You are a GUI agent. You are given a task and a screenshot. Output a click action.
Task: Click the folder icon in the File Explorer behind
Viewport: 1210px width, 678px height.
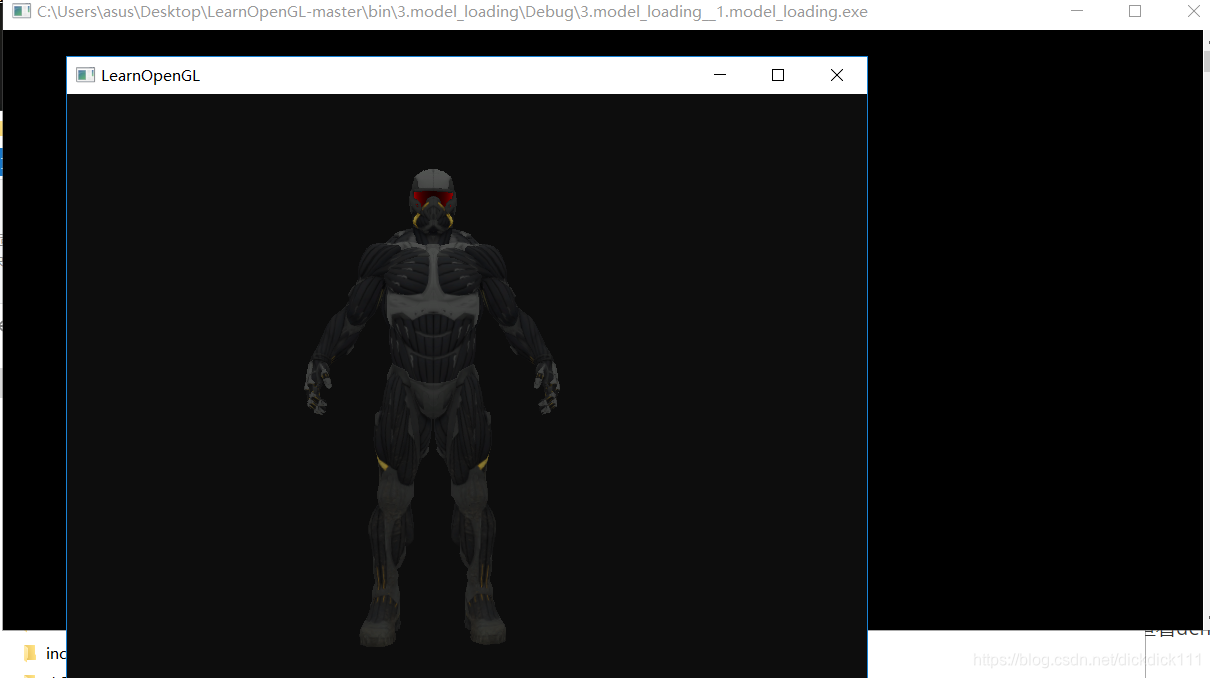pos(30,653)
